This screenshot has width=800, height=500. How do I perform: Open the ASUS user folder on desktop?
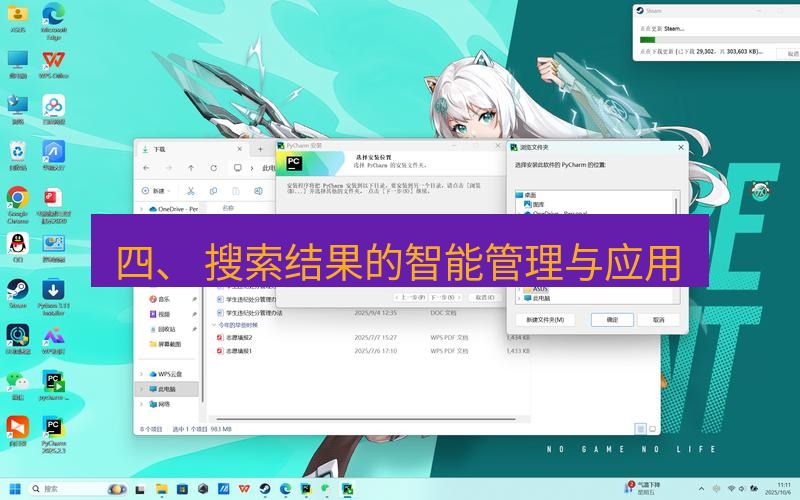tap(18, 18)
